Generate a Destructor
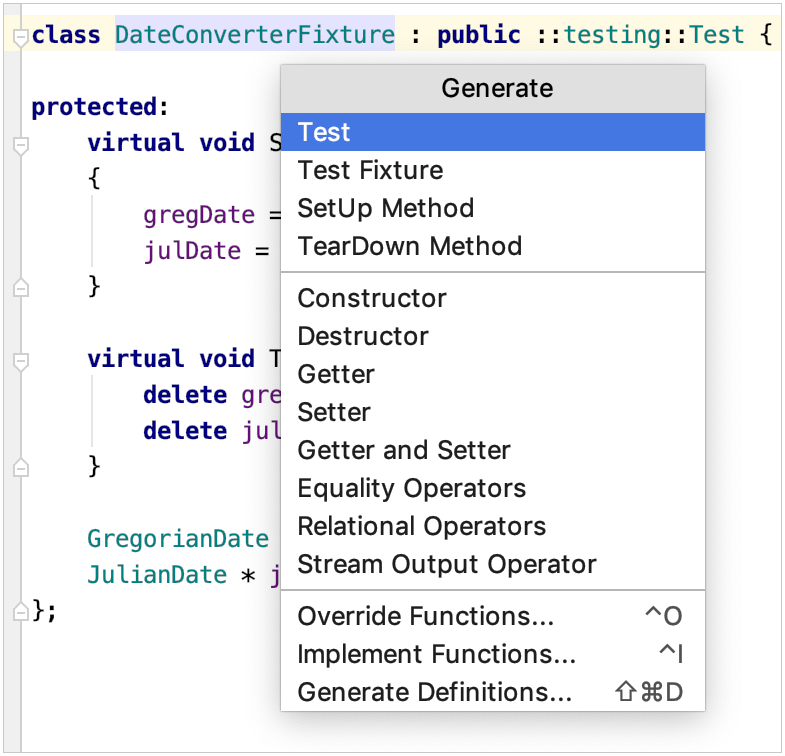Screen dimensions: 785x756 click(x=493, y=336)
